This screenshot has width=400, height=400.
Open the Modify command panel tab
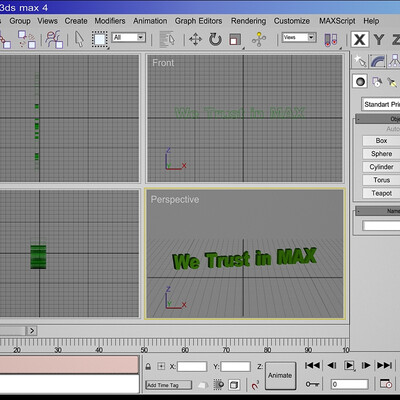point(378,61)
